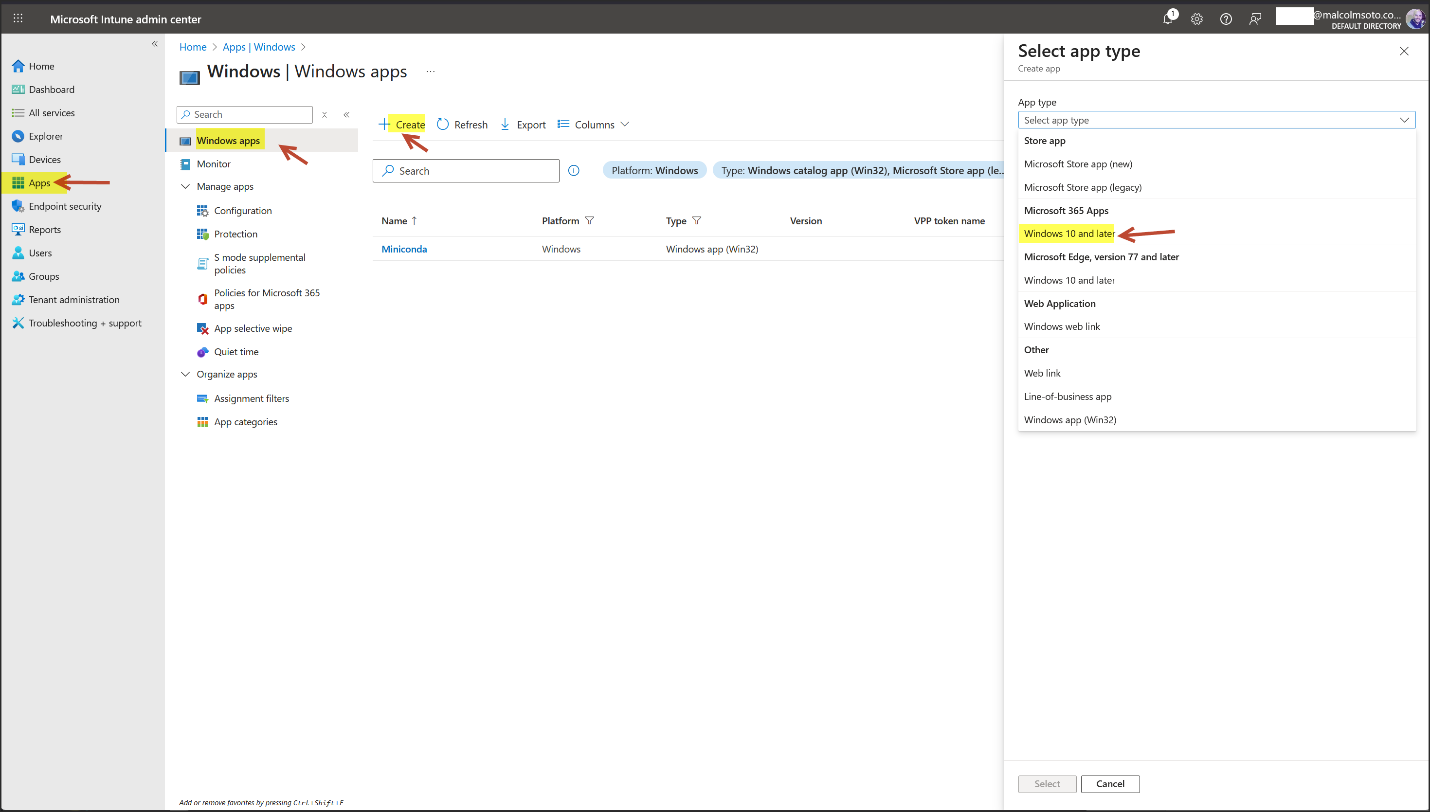Click the Platform column filter icon

(x=590, y=221)
